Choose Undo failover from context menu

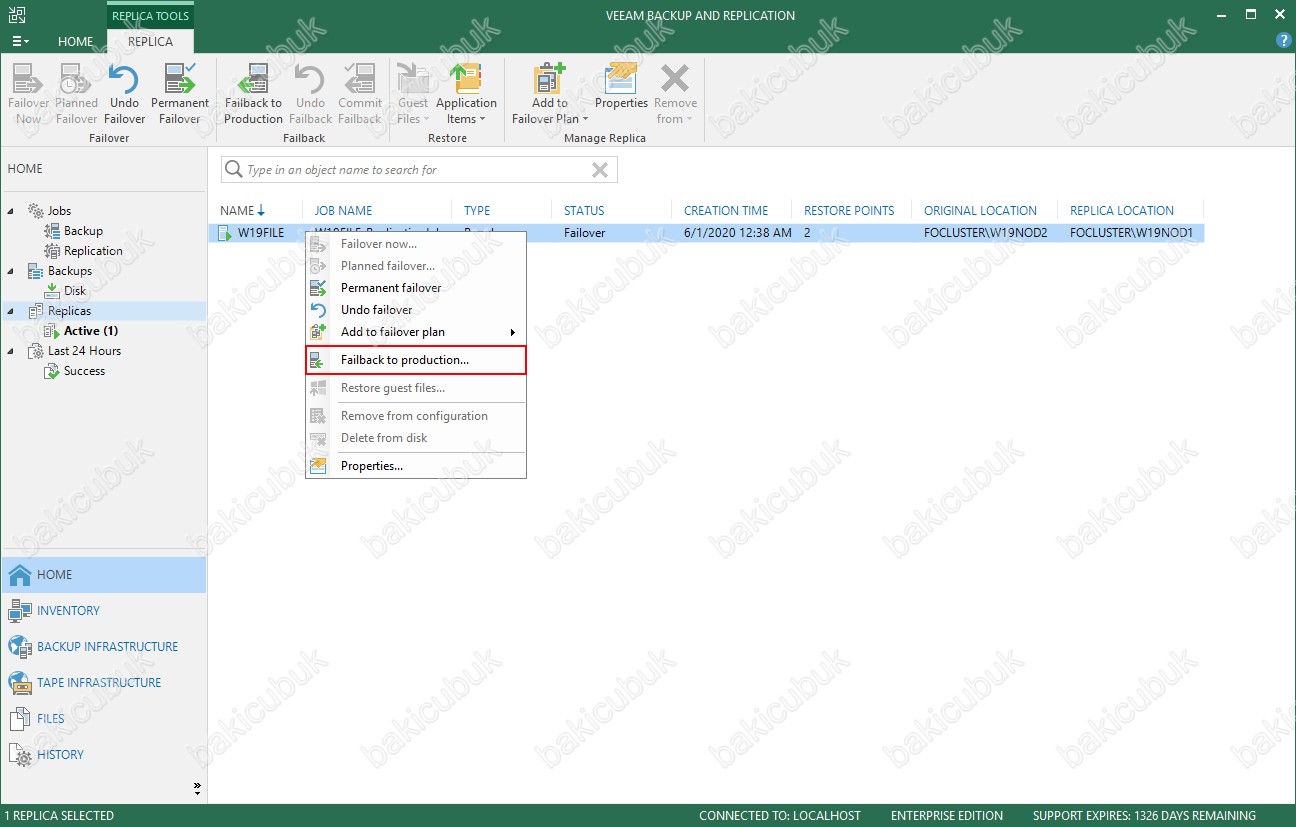click(x=376, y=310)
